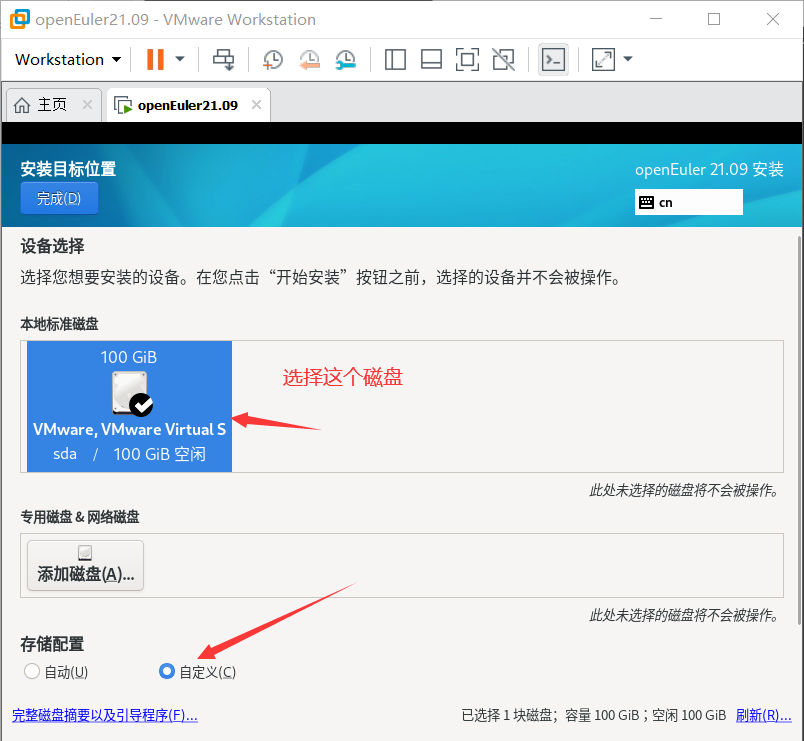The height and width of the screenshot is (741, 804).
Task: Take a snapshot of the VM
Action: (273, 59)
